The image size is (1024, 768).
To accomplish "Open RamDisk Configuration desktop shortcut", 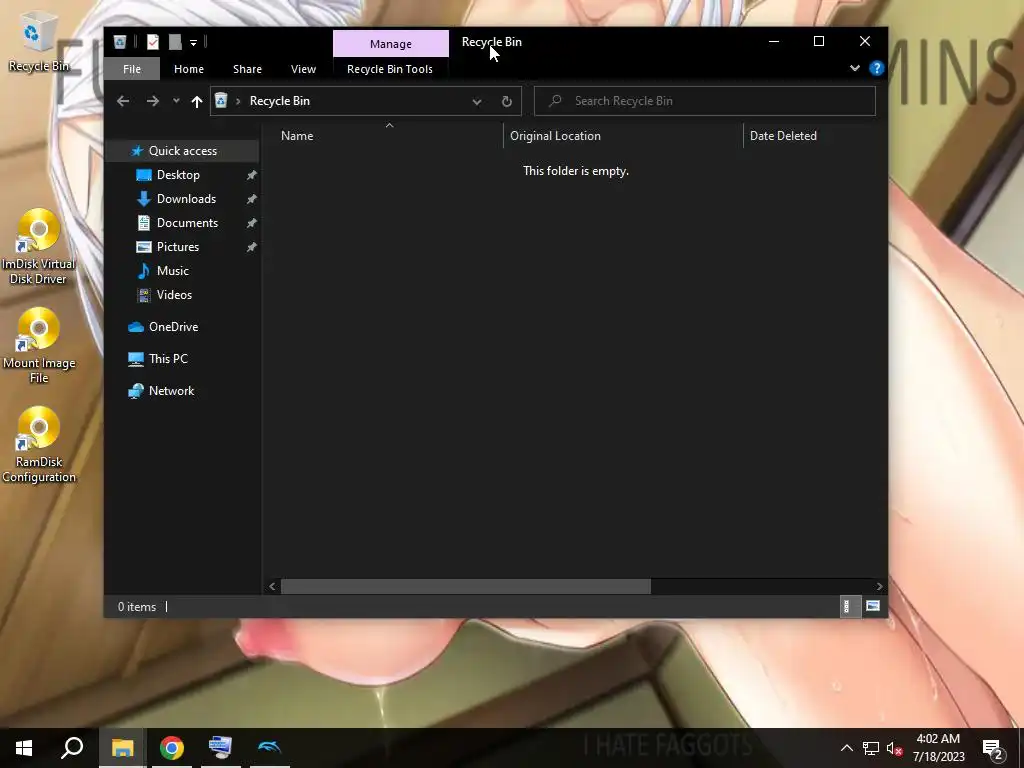I will pos(39,445).
